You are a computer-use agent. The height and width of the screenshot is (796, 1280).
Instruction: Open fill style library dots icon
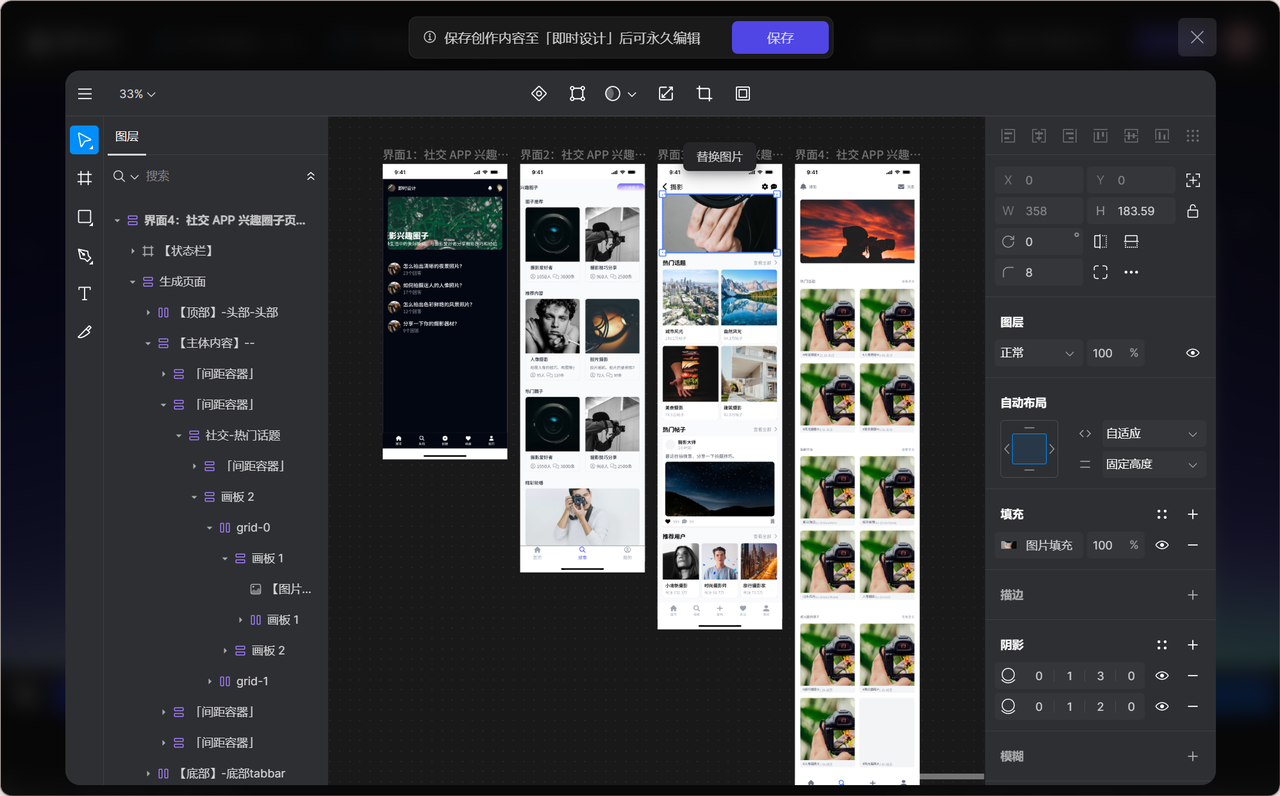(1162, 514)
